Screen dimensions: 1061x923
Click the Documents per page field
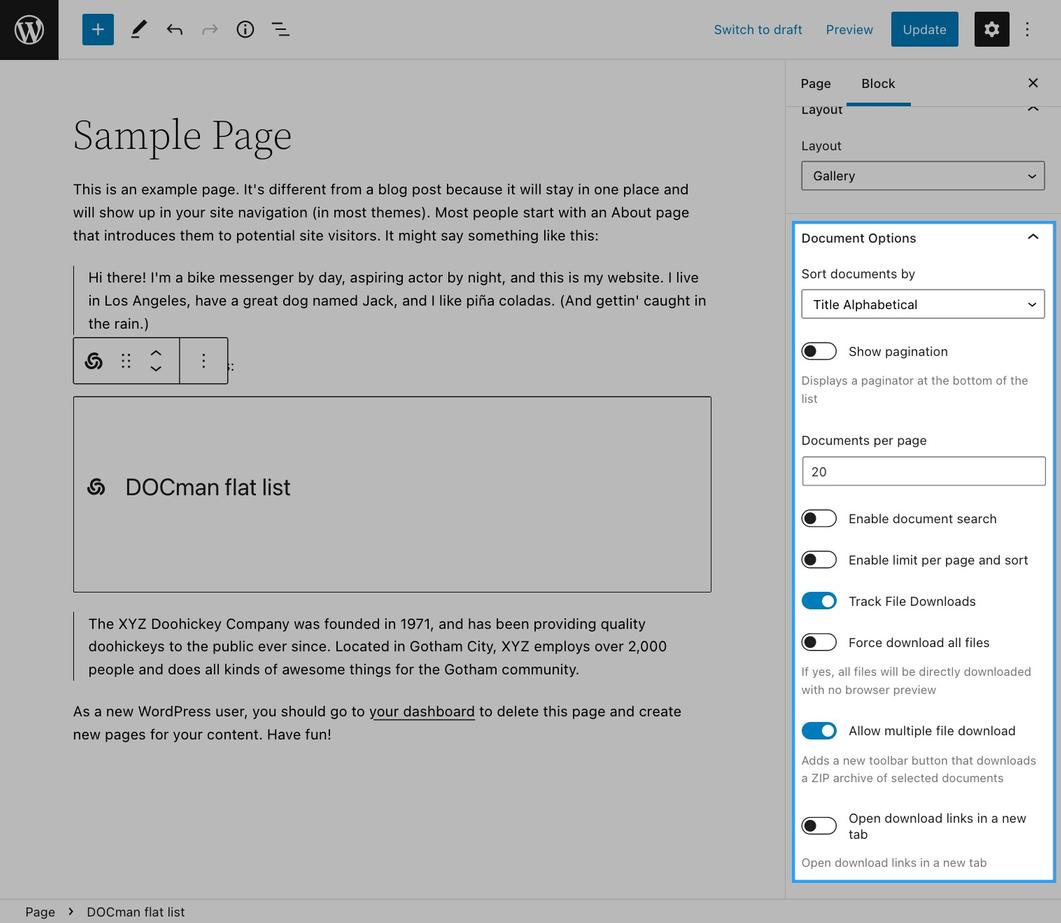923,471
